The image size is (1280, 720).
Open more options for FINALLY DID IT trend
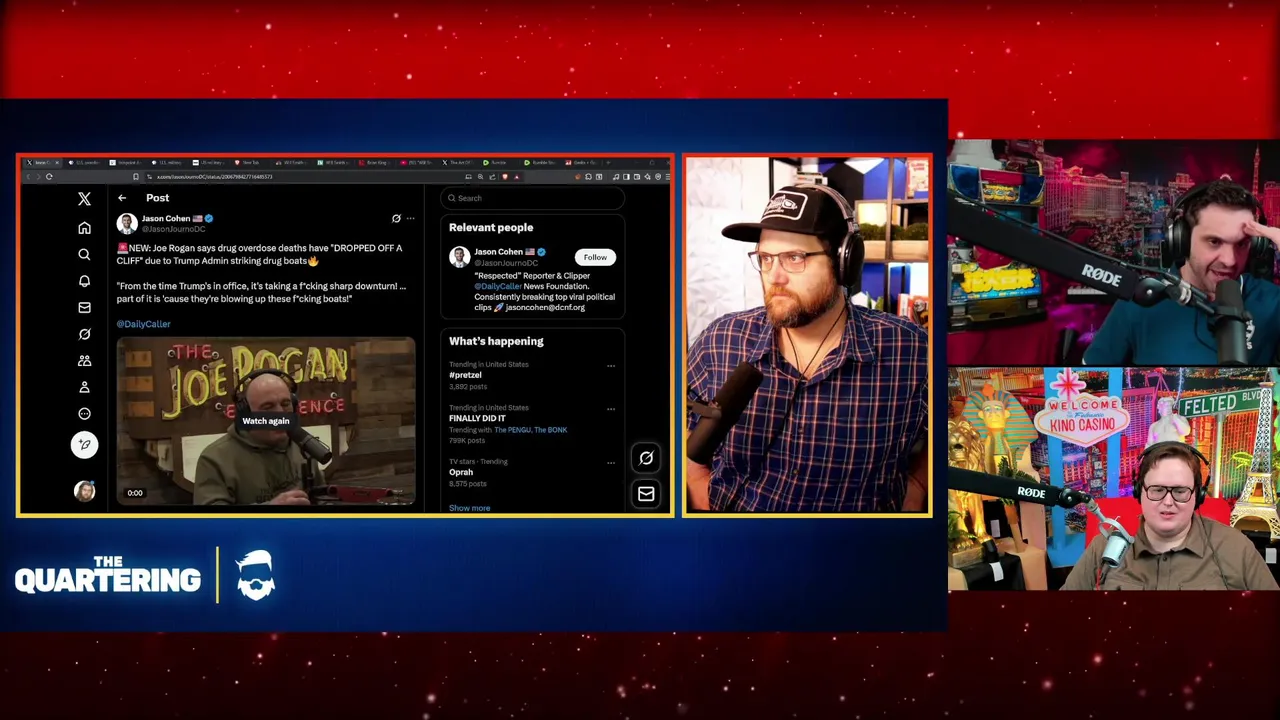[610, 409]
